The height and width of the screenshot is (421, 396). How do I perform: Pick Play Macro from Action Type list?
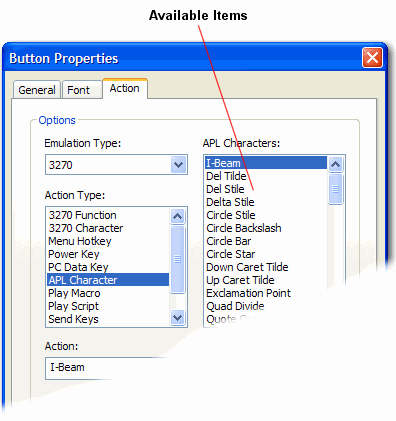click(x=108, y=293)
